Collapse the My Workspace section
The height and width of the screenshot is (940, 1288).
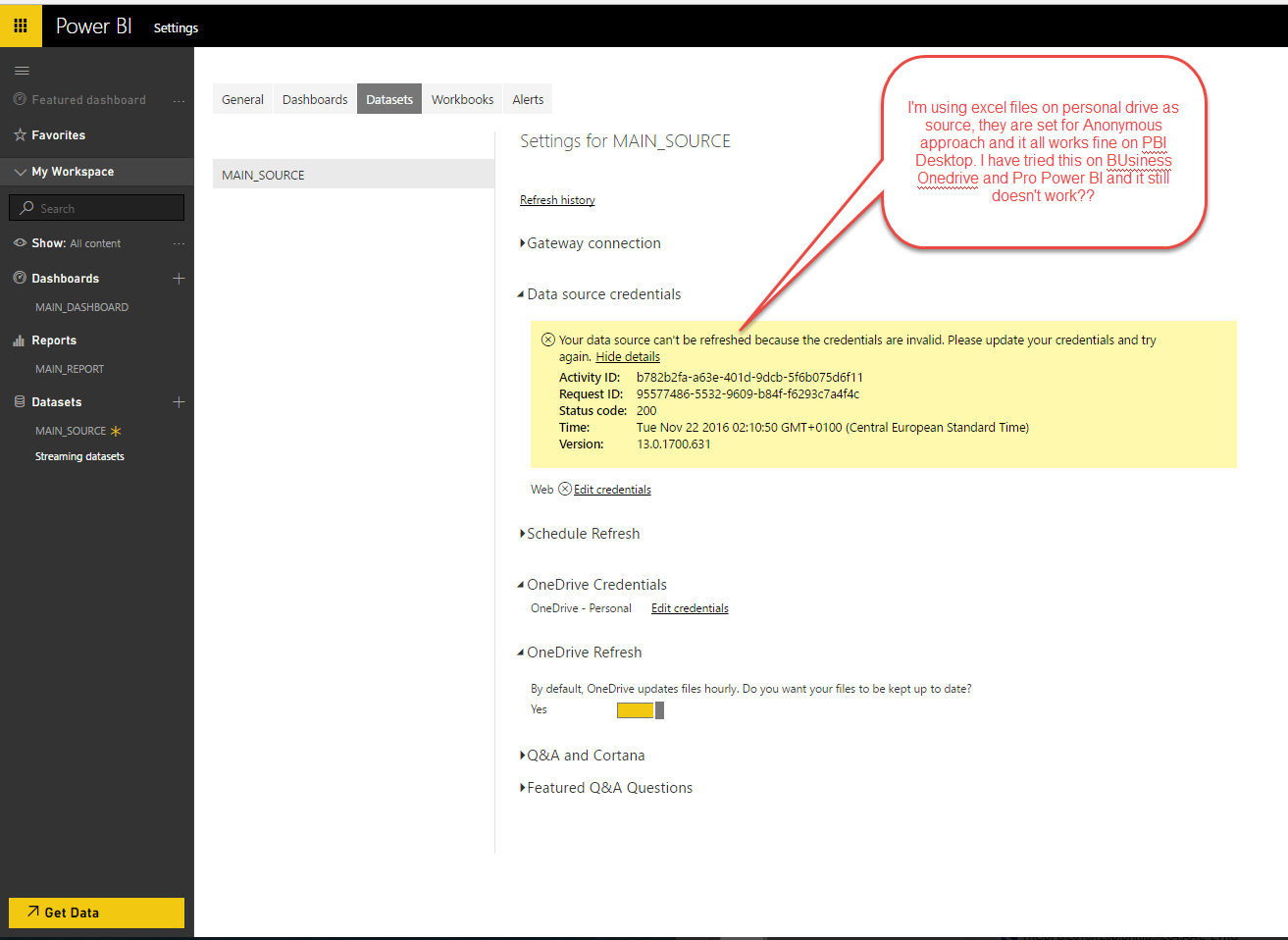click(20, 172)
